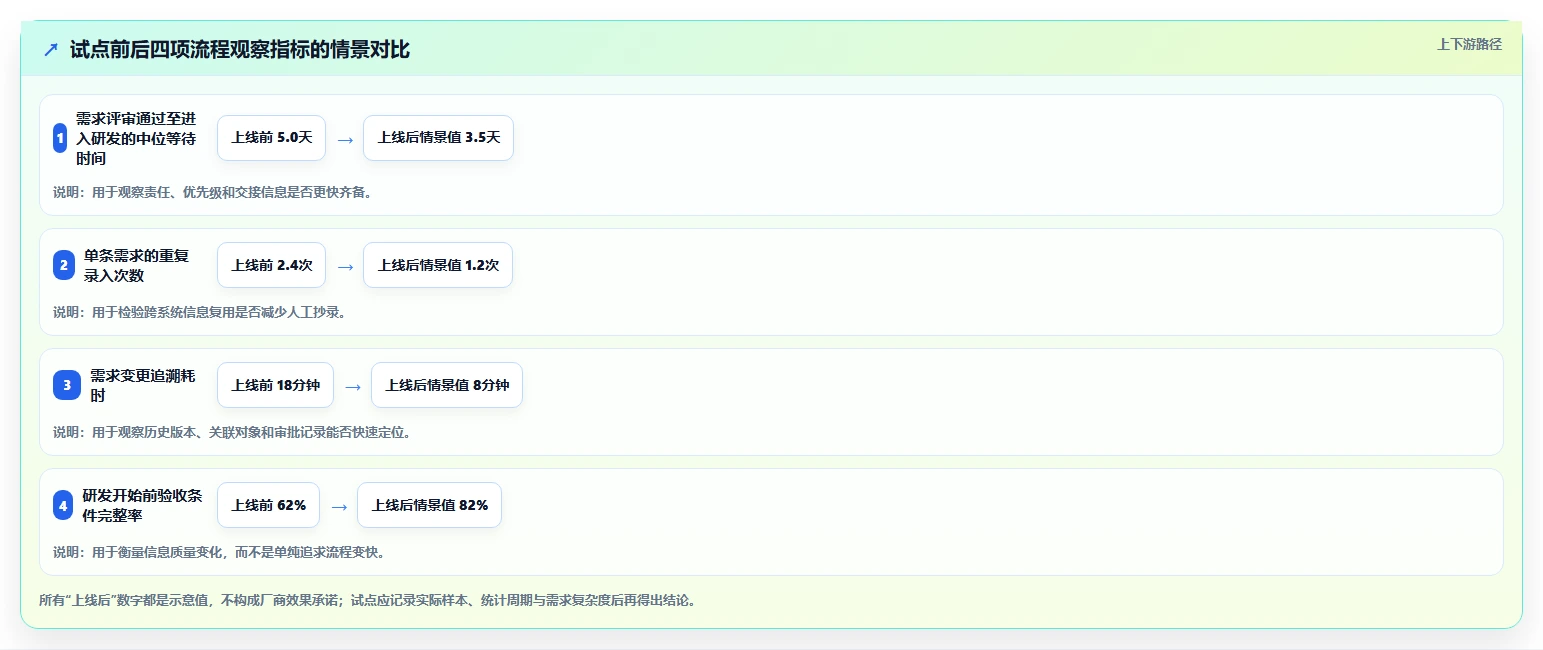Click the note about 衡量信息质量变化
This screenshot has width=1543, height=650.
(x=219, y=552)
